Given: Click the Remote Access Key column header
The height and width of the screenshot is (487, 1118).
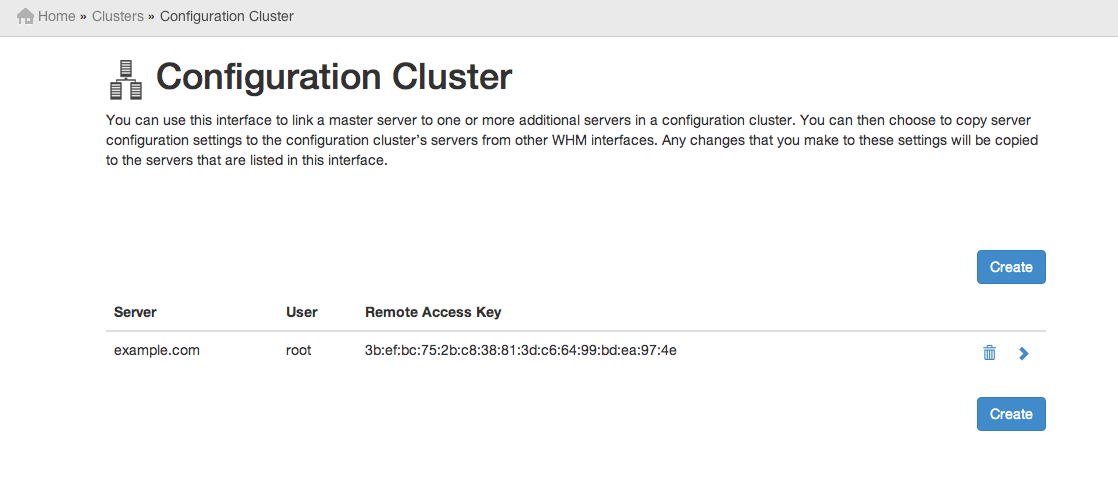Looking at the screenshot, I should pos(433,312).
